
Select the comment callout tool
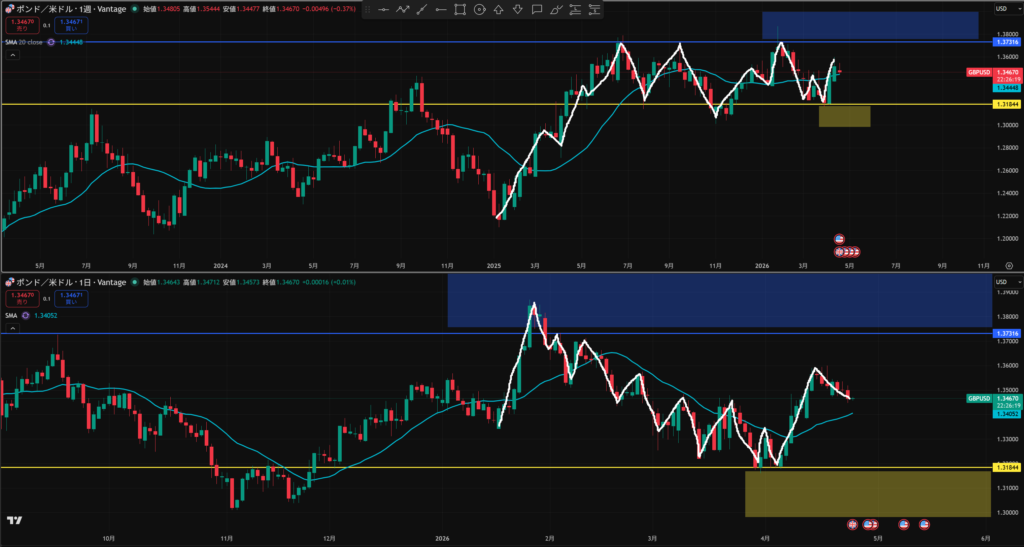[x=538, y=10]
